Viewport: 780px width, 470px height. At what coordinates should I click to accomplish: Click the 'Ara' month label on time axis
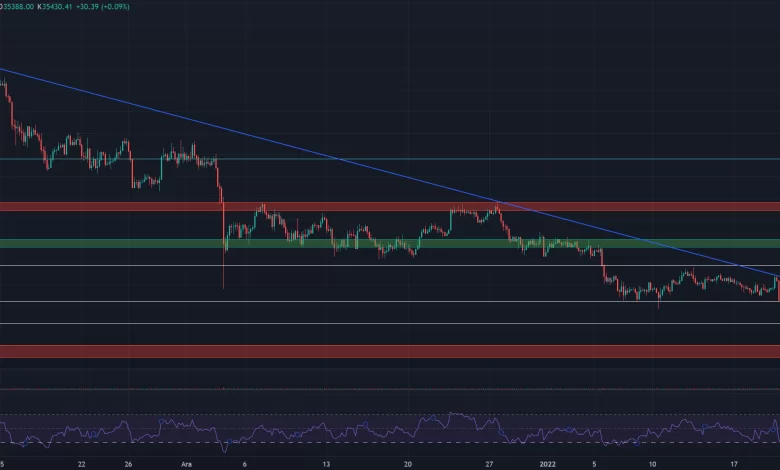pos(187,465)
